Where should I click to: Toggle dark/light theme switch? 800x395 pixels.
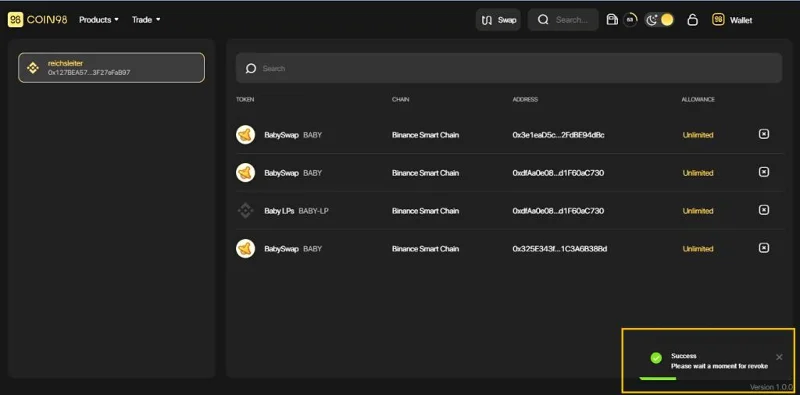[660, 20]
